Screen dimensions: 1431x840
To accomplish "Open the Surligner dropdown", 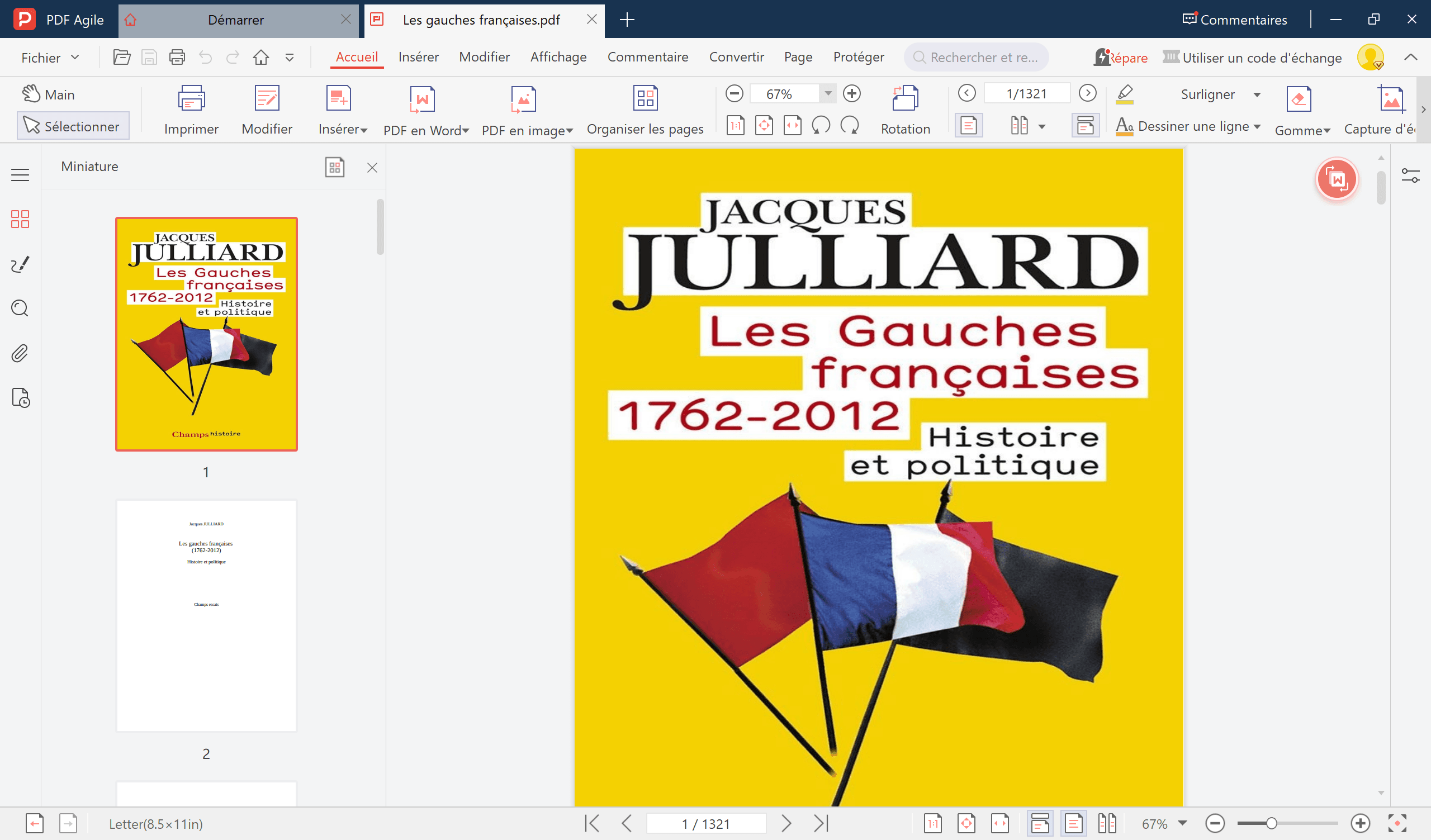I will (1257, 94).
